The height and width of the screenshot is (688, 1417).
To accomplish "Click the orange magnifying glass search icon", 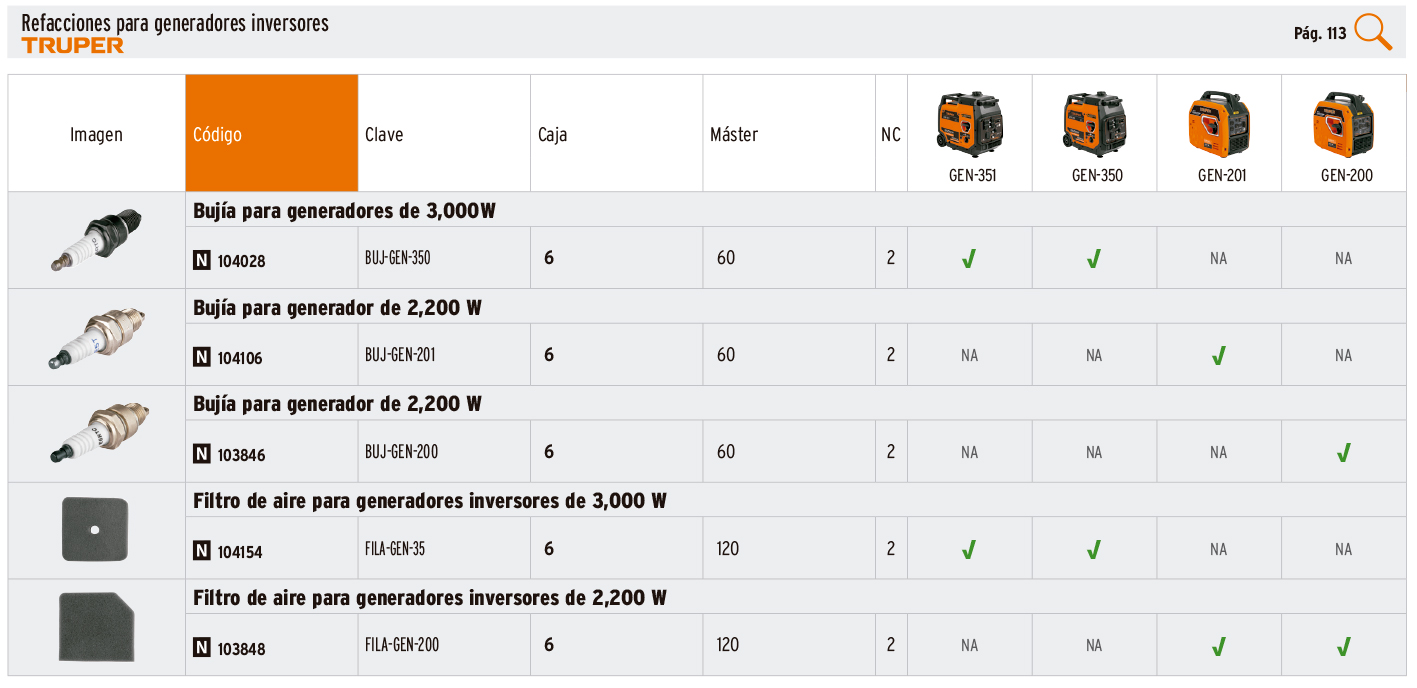I will click(x=1373, y=32).
